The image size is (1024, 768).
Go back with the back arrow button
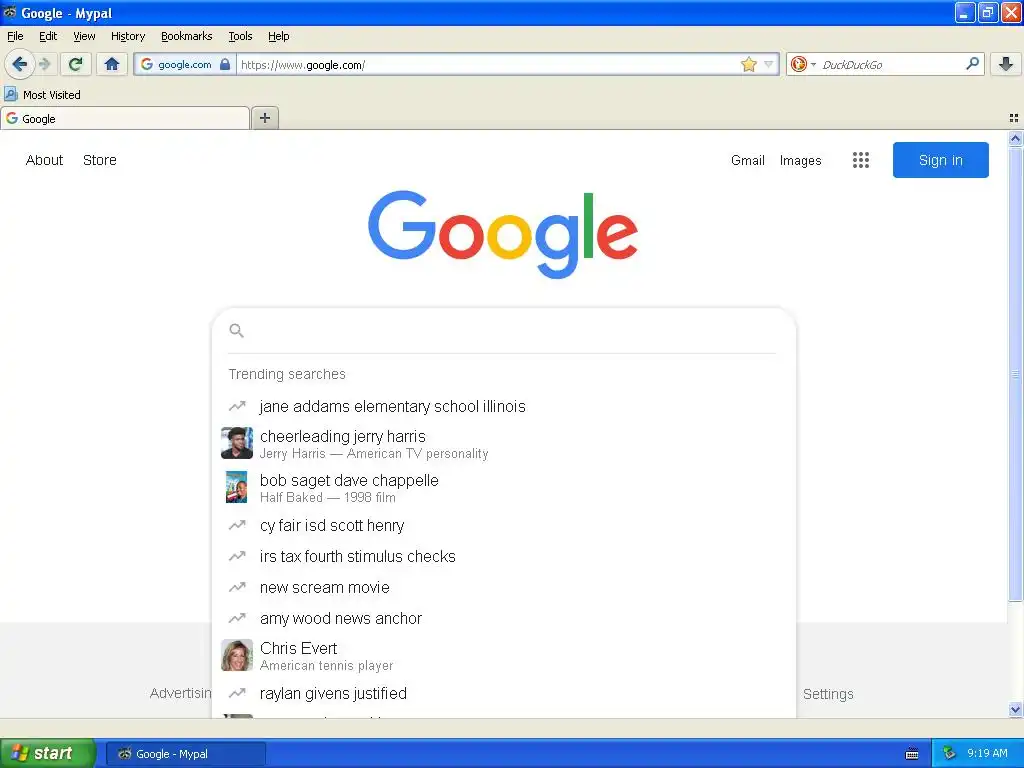coord(19,64)
